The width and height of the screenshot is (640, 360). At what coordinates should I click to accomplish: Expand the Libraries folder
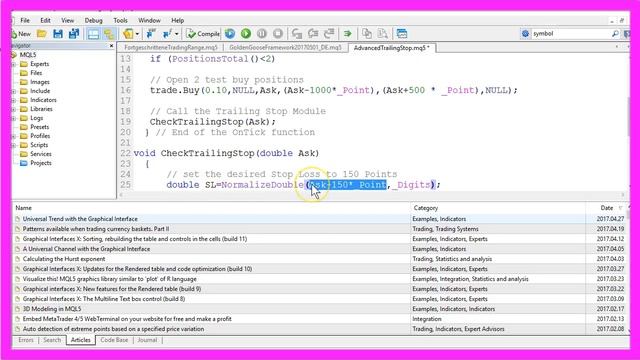[14, 109]
